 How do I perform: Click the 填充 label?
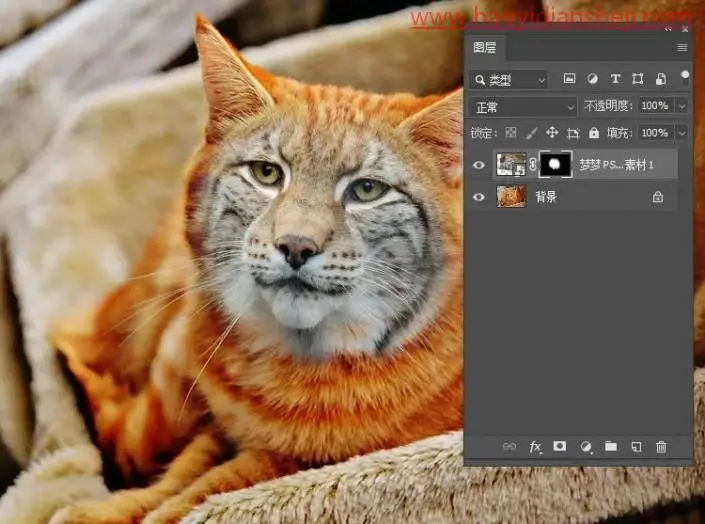(619, 133)
